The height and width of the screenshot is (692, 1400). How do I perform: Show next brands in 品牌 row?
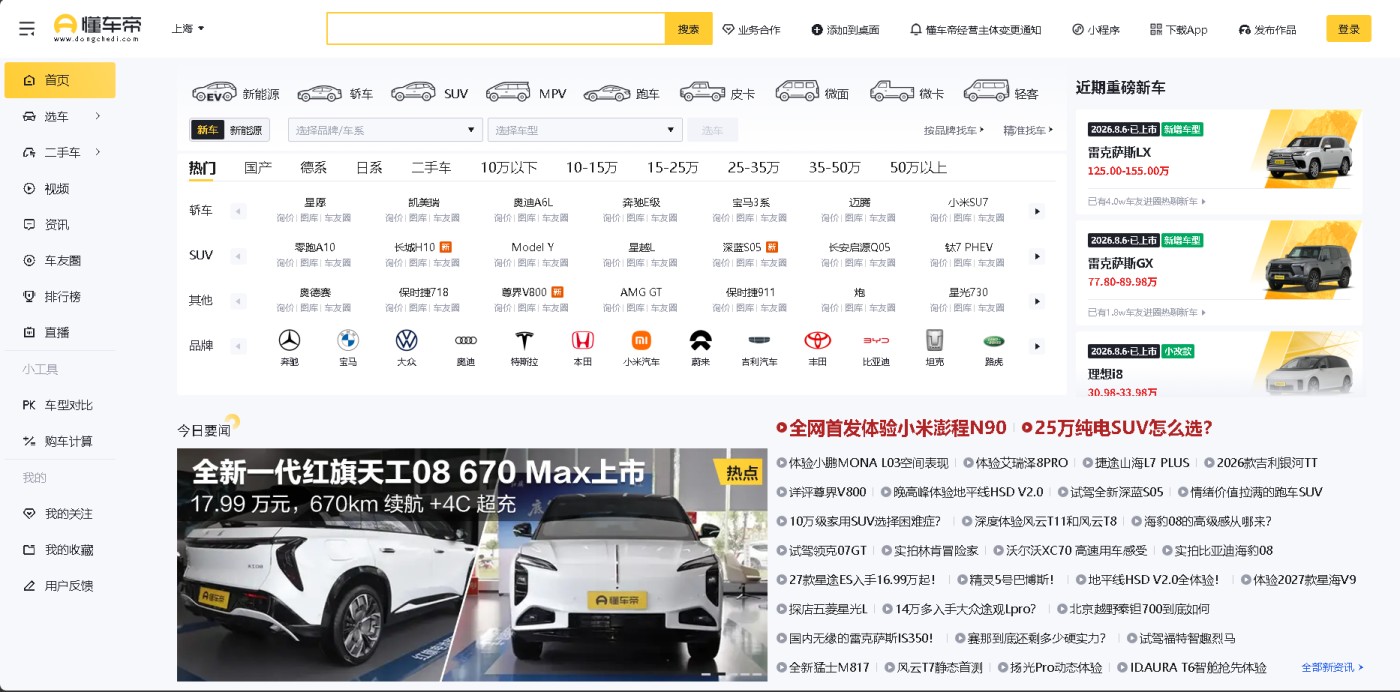coord(1037,346)
